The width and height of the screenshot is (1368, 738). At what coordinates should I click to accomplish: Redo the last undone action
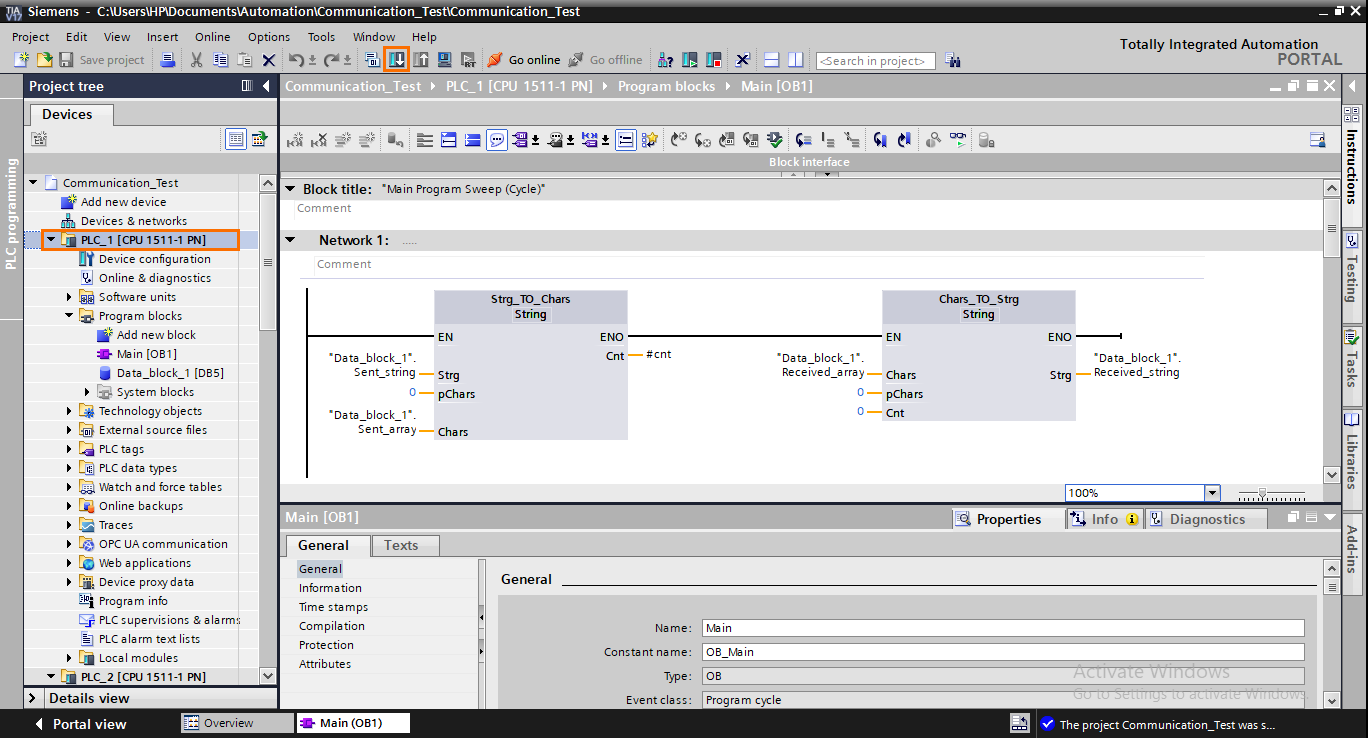click(x=331, y=60)
